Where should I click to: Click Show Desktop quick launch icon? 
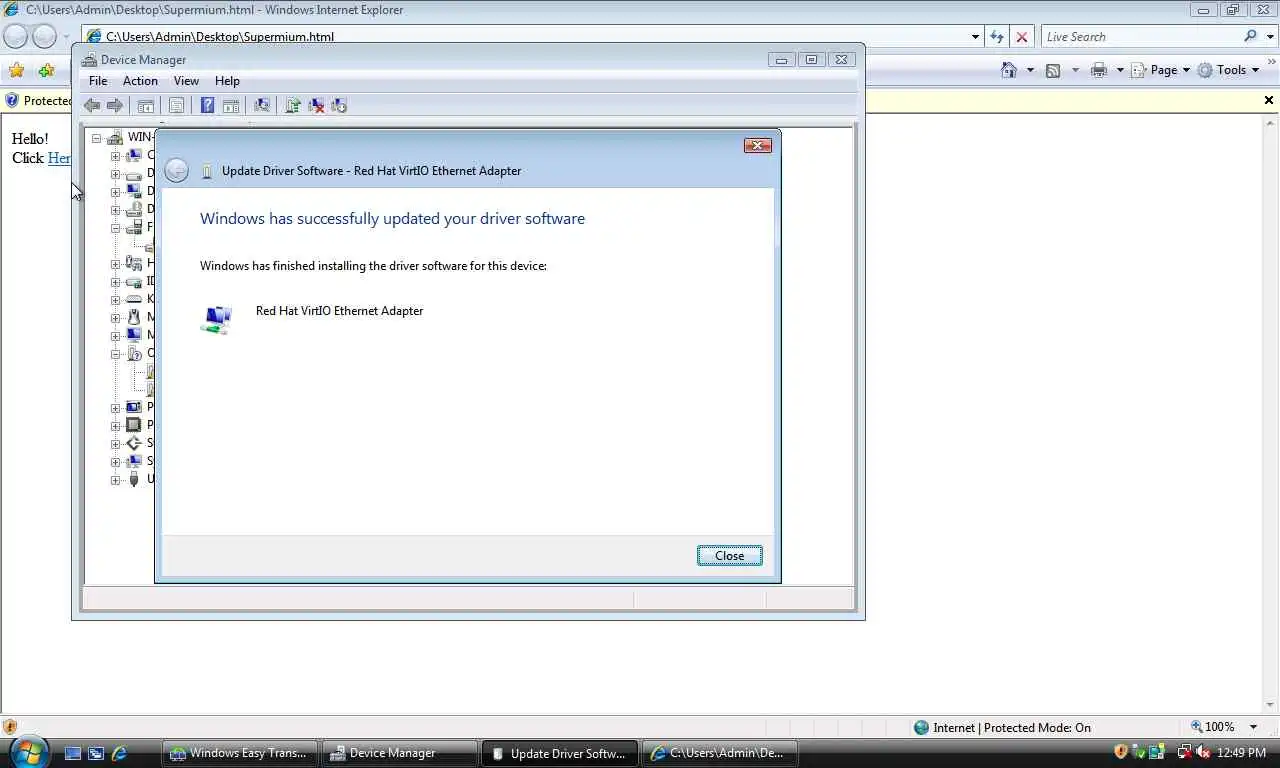click(73, 753)
